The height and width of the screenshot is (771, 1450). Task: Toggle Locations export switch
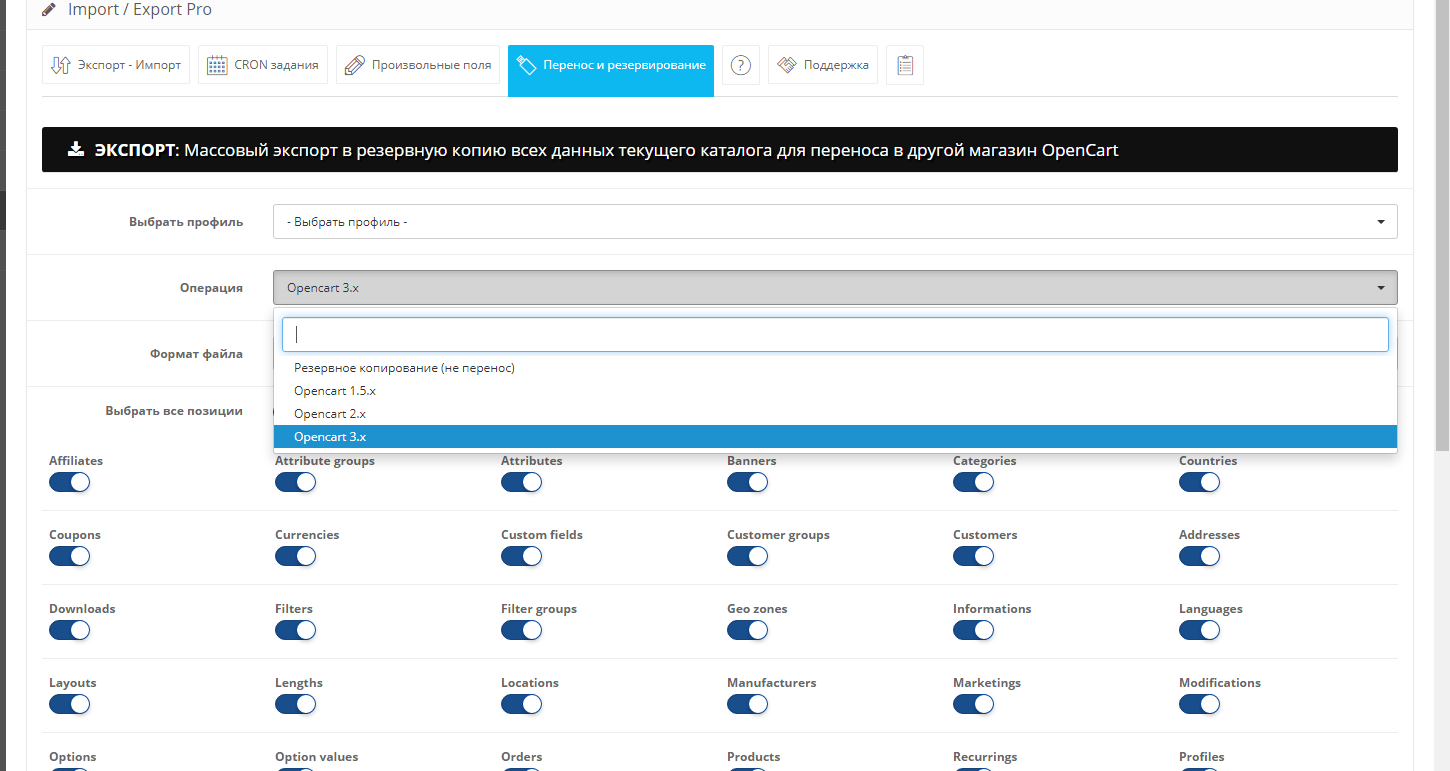pos(521,704)
